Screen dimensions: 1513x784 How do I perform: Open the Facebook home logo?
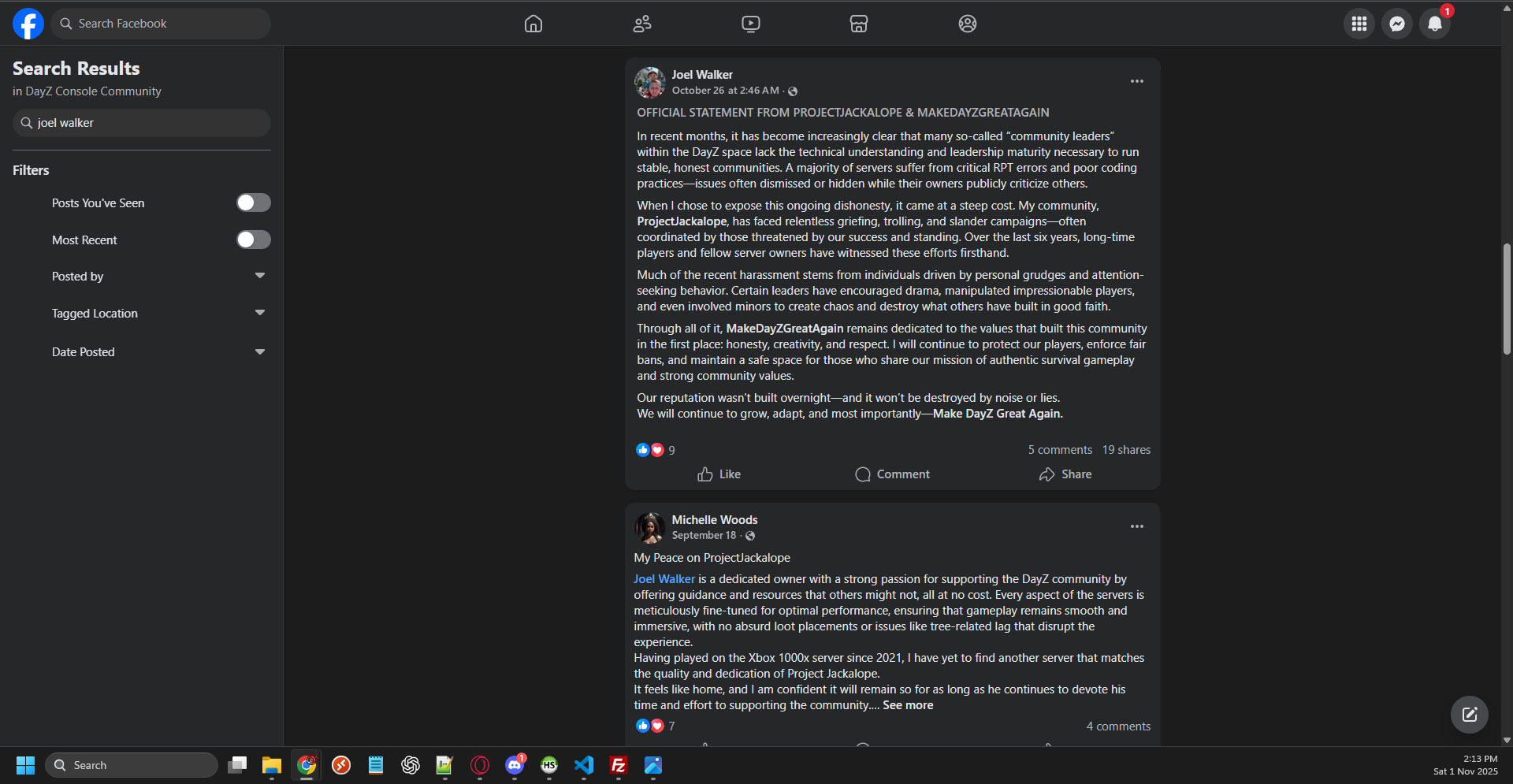pos(28,24)
